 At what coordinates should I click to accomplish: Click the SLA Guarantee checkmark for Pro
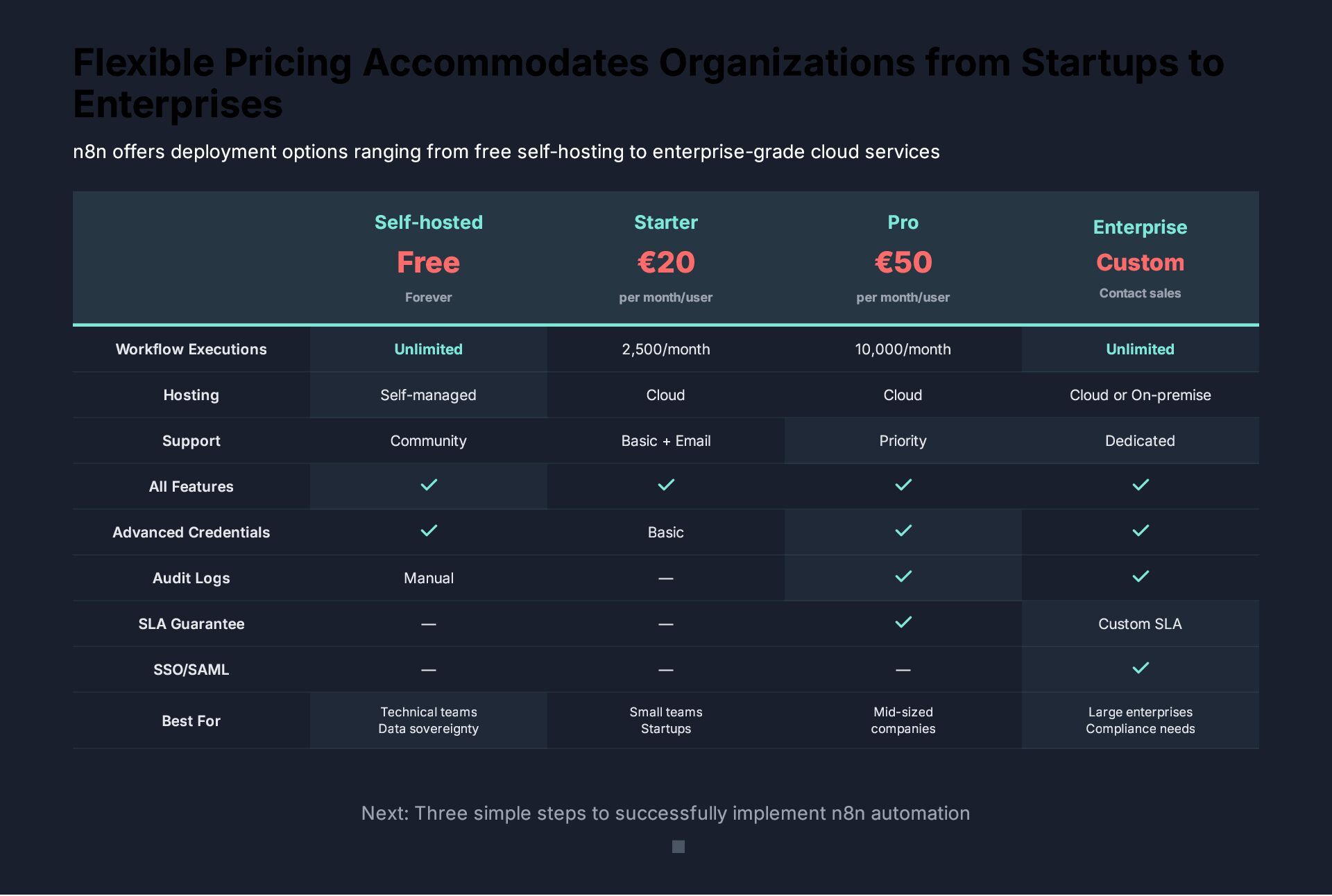click(x=903, y=622)
